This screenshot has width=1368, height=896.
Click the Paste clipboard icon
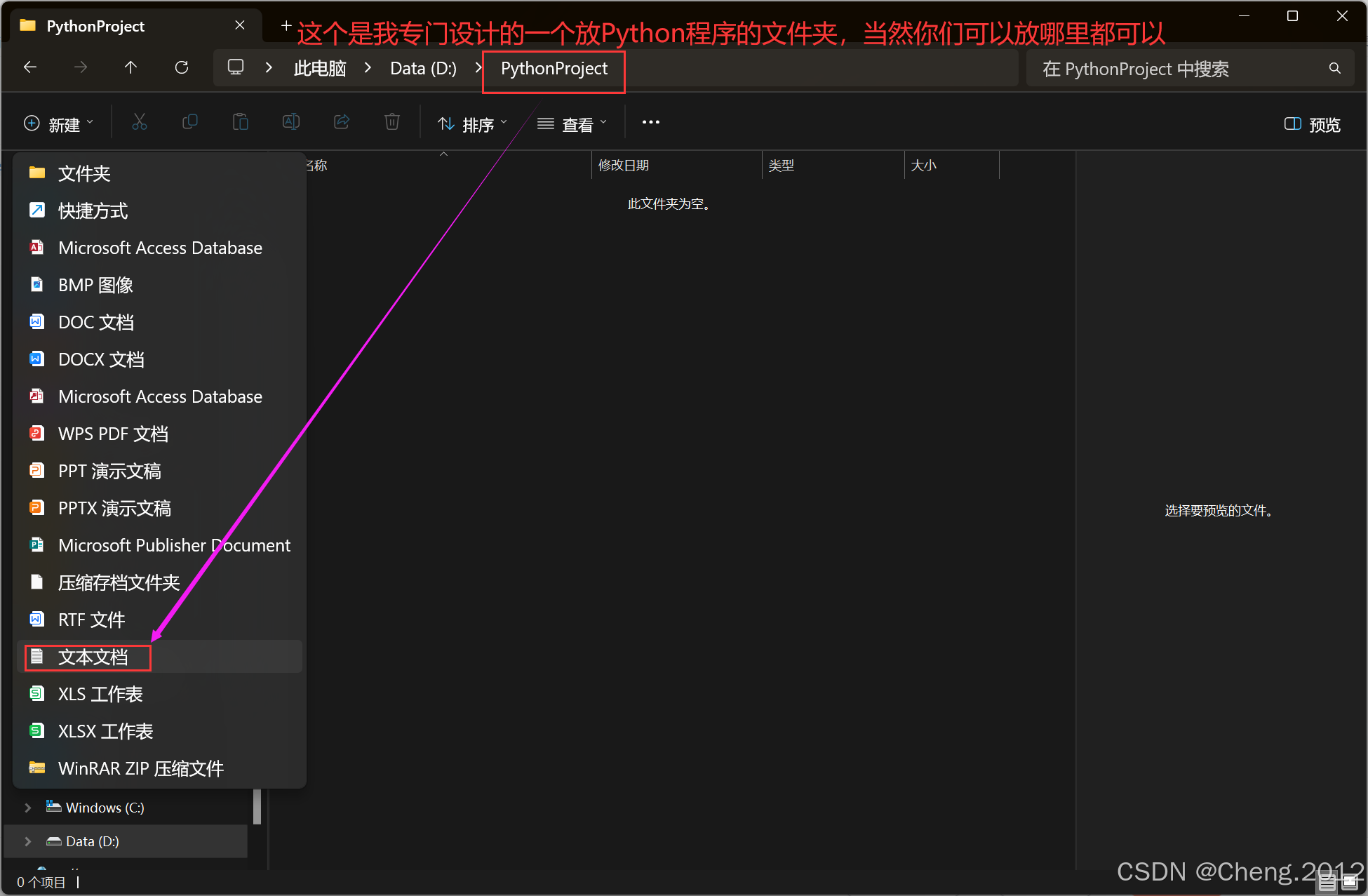click(x=241, y=123)
